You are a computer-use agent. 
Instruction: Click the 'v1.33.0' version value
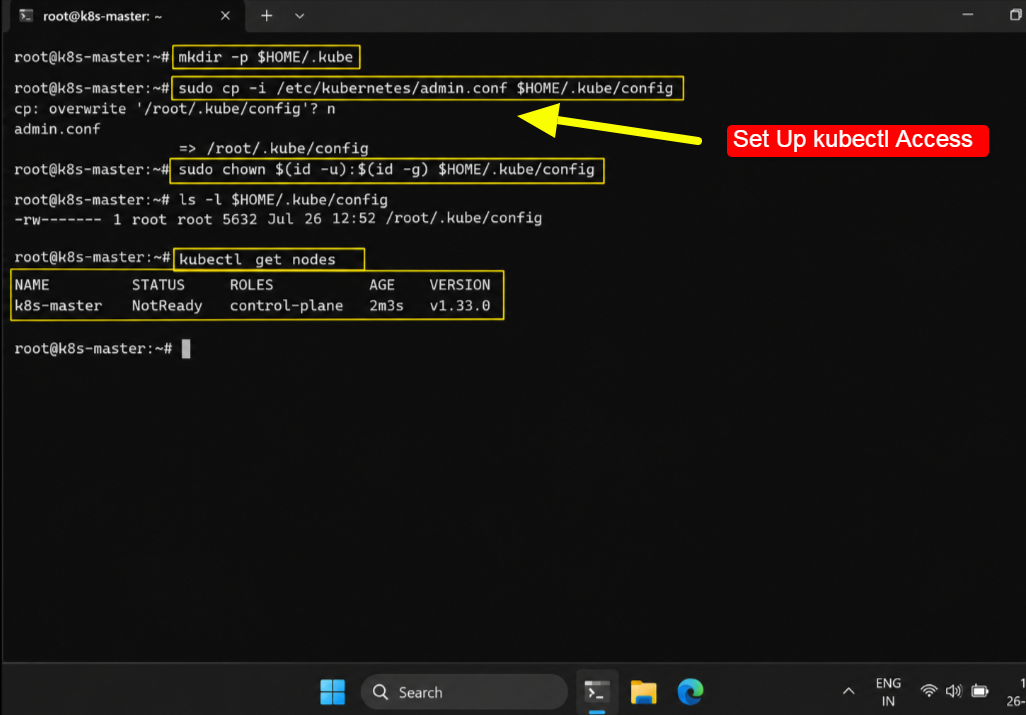click(460, 305)
